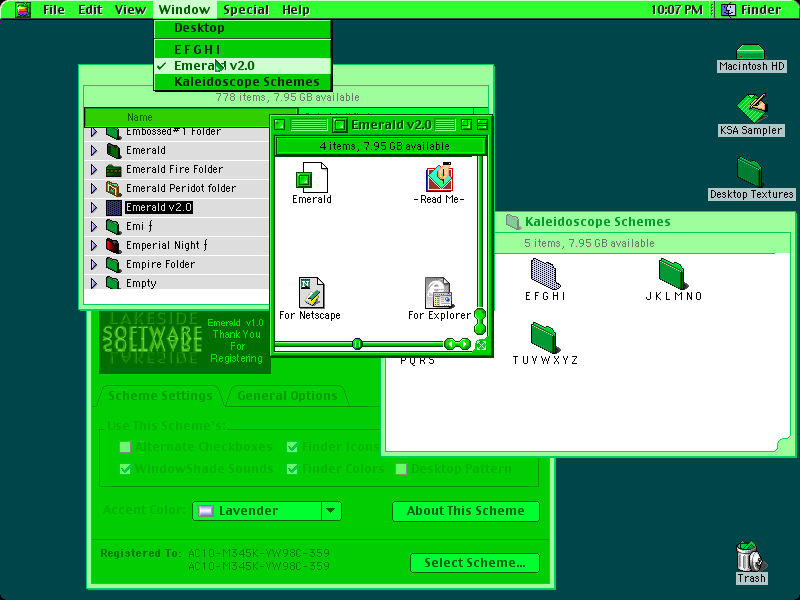Expand Emperial Night folder triangle
Image resolution: width=800 pixels, height=600 pixels.
[x=94, y=245]
